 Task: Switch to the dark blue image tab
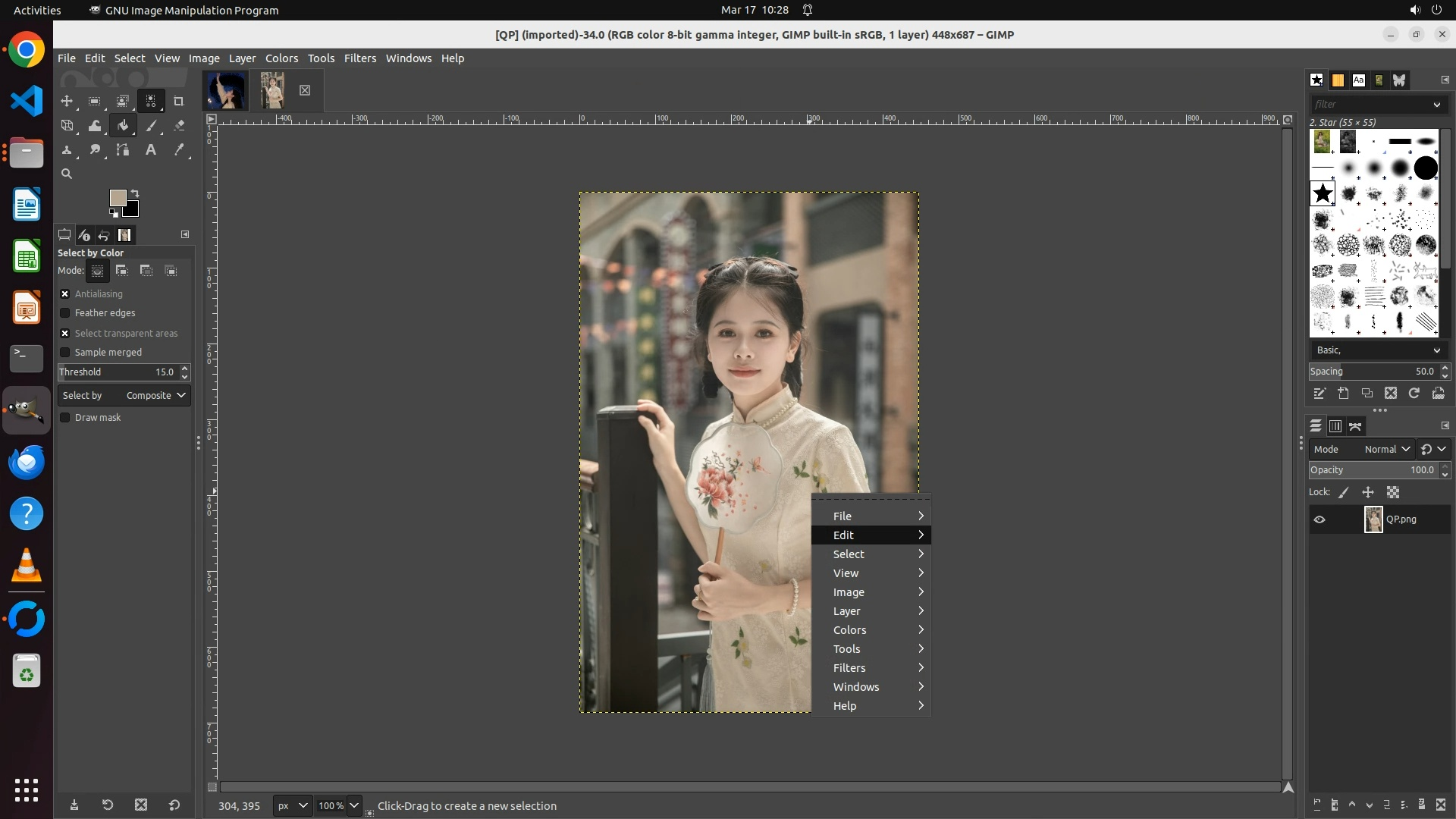point(226,91)
